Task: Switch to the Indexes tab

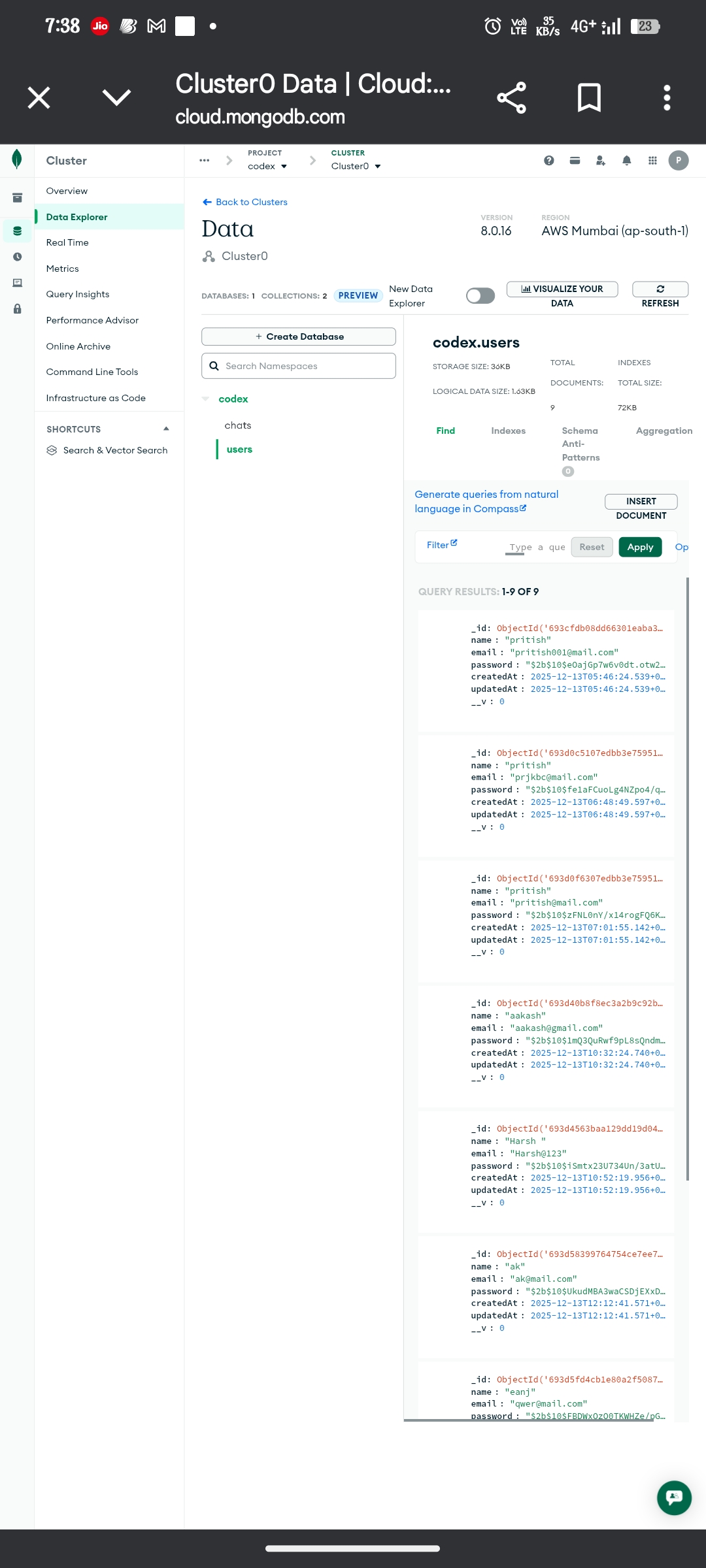Action: pyautogui.click(x=509, y=431)
